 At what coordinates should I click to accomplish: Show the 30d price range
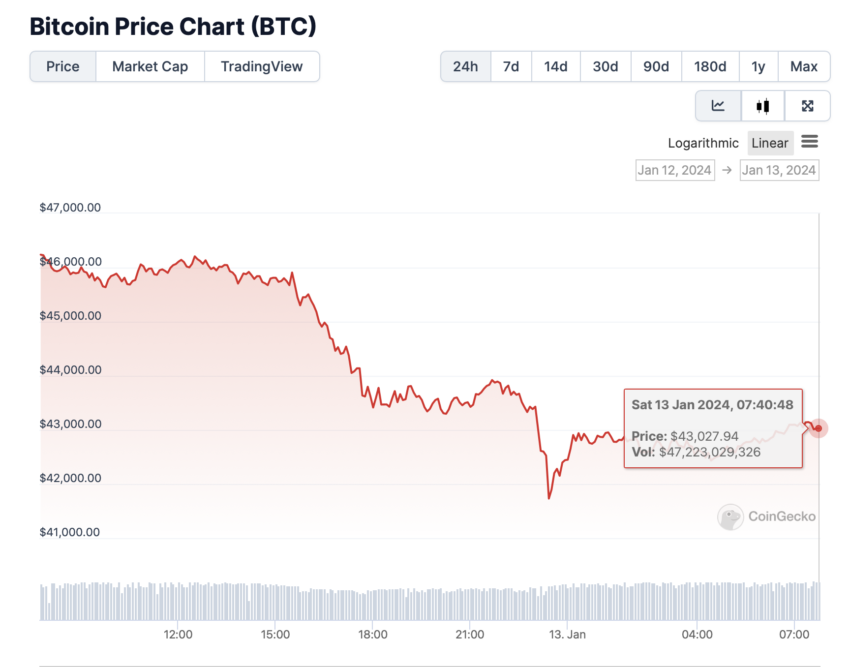(x=606, y=67)
